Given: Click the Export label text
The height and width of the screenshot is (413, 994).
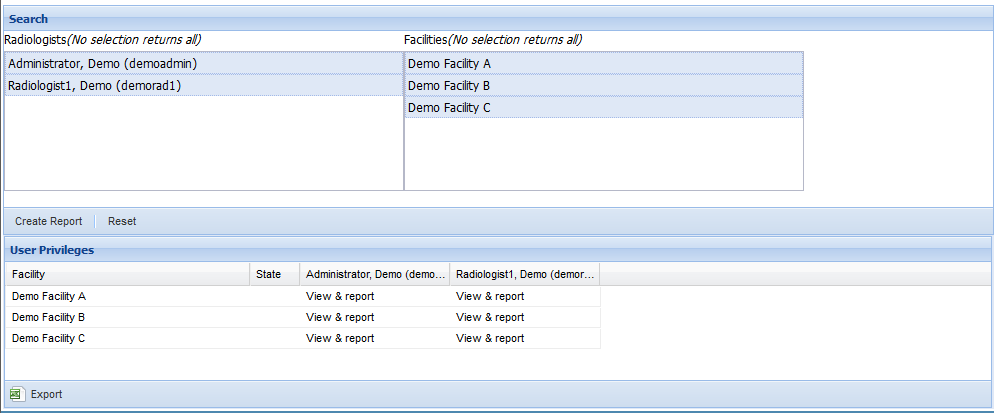Looking at the screenshot, I should (x=46, y=394).
